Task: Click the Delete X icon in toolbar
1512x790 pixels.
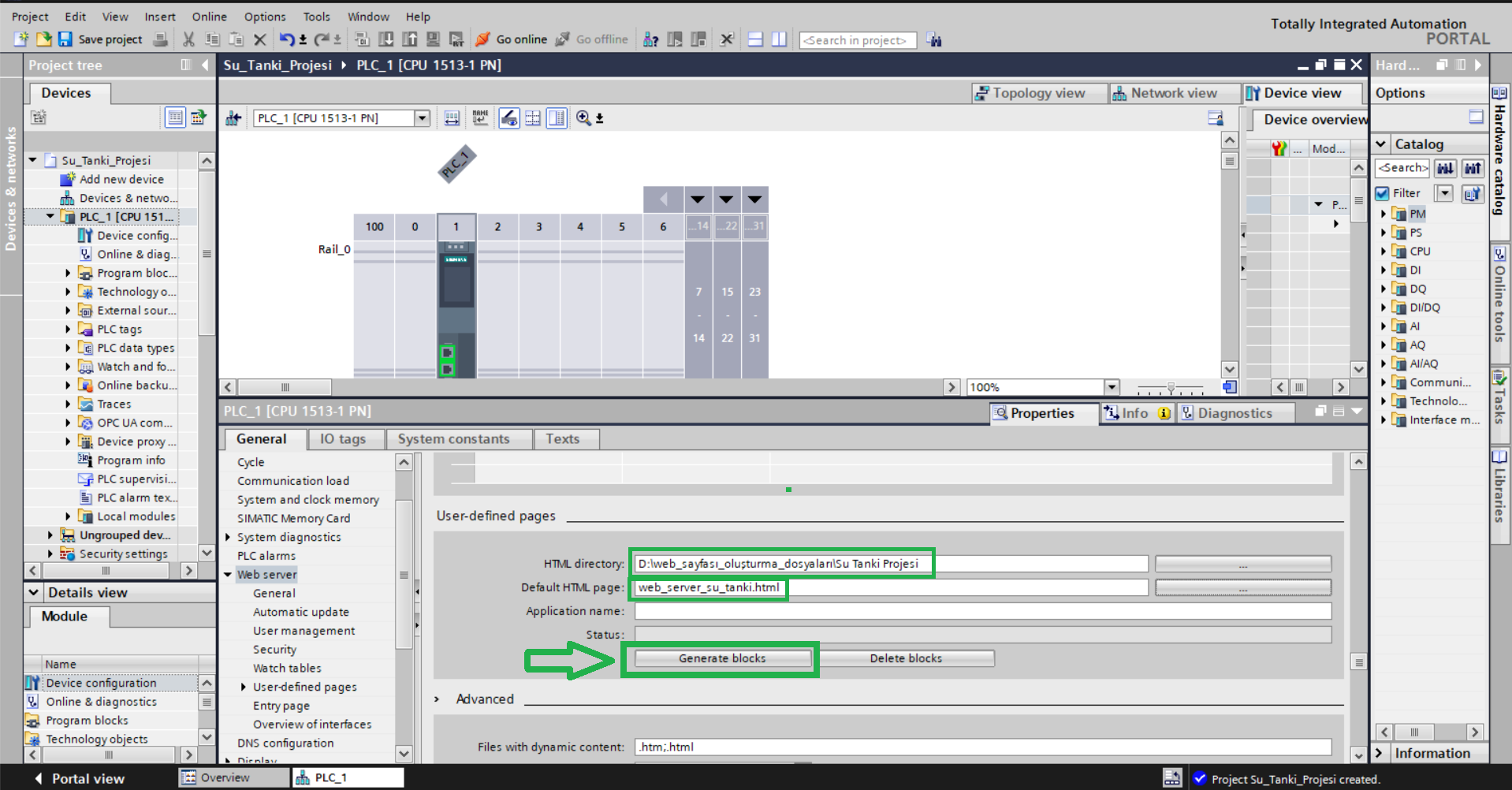Action: (260, 39)
